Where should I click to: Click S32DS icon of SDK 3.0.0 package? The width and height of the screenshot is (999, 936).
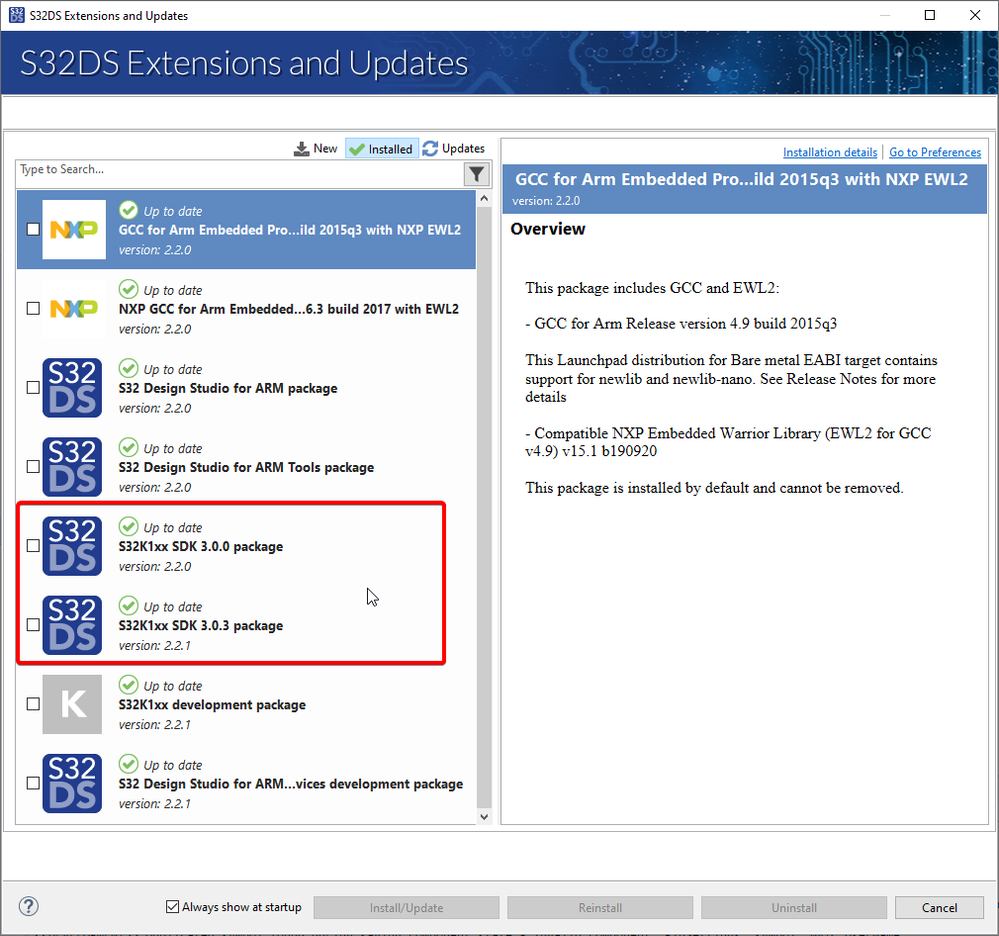tap(72, 545)
